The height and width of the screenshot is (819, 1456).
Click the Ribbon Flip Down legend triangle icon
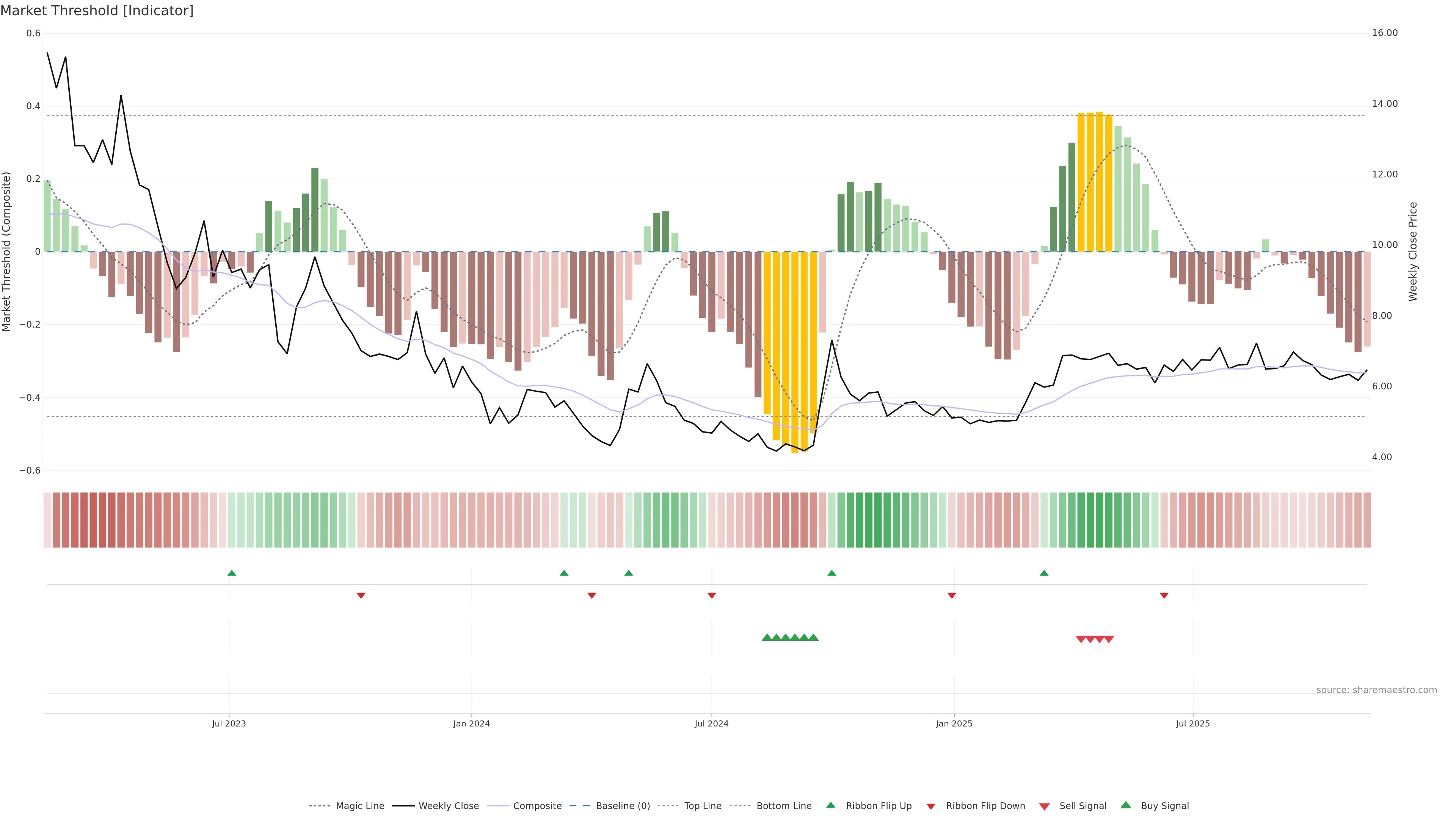(931, 806)
